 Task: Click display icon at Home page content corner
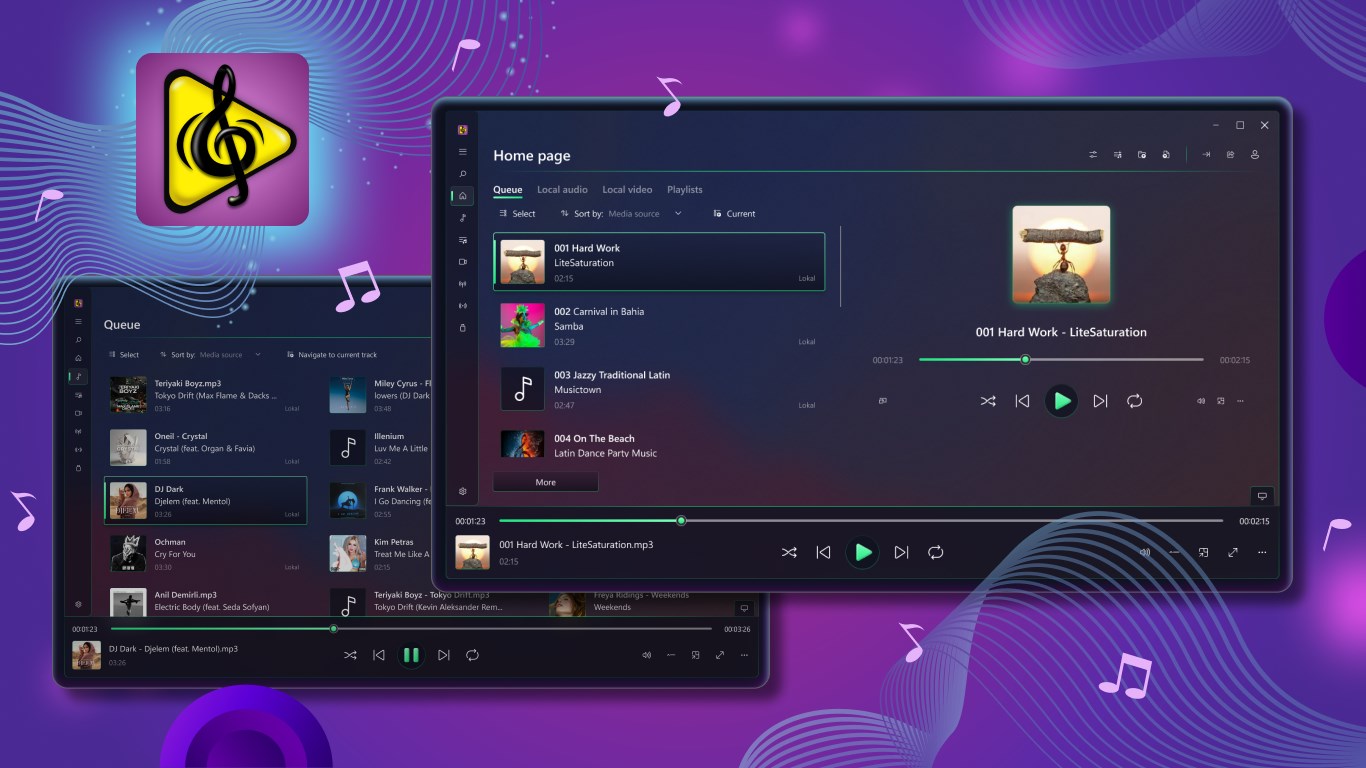tap(1262, 496)
